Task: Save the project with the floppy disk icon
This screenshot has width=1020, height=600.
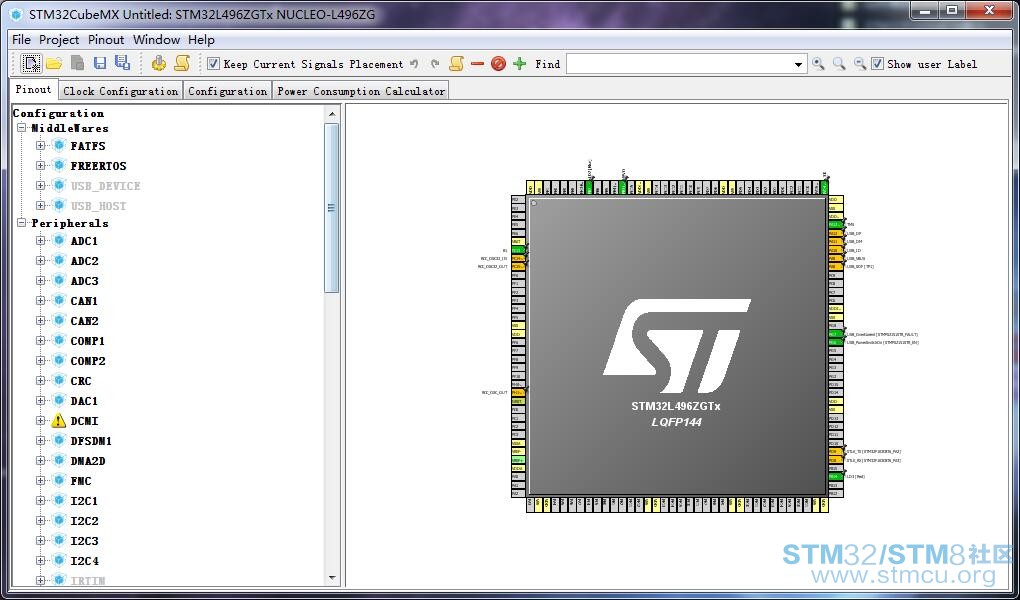Action: (x=100, y=63)
